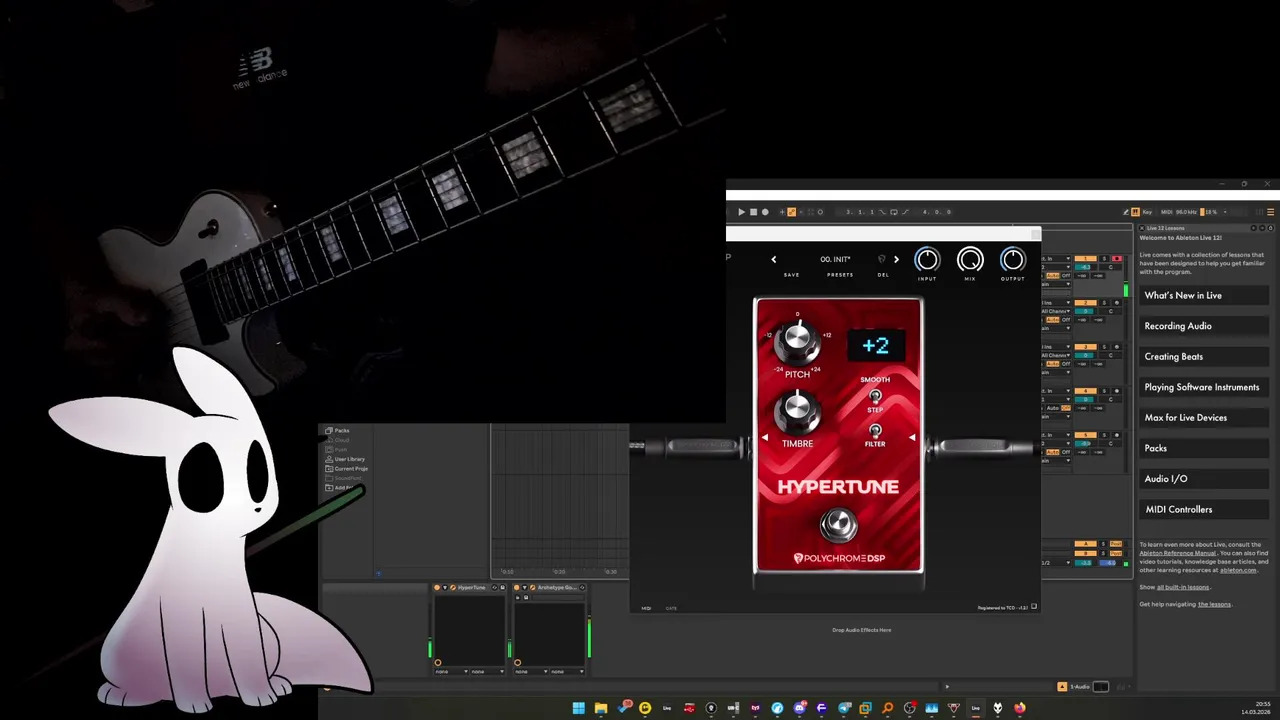1280x720 pixels.
Task: Open the first none dropdown under HyperTune
Action: point(452,671)
